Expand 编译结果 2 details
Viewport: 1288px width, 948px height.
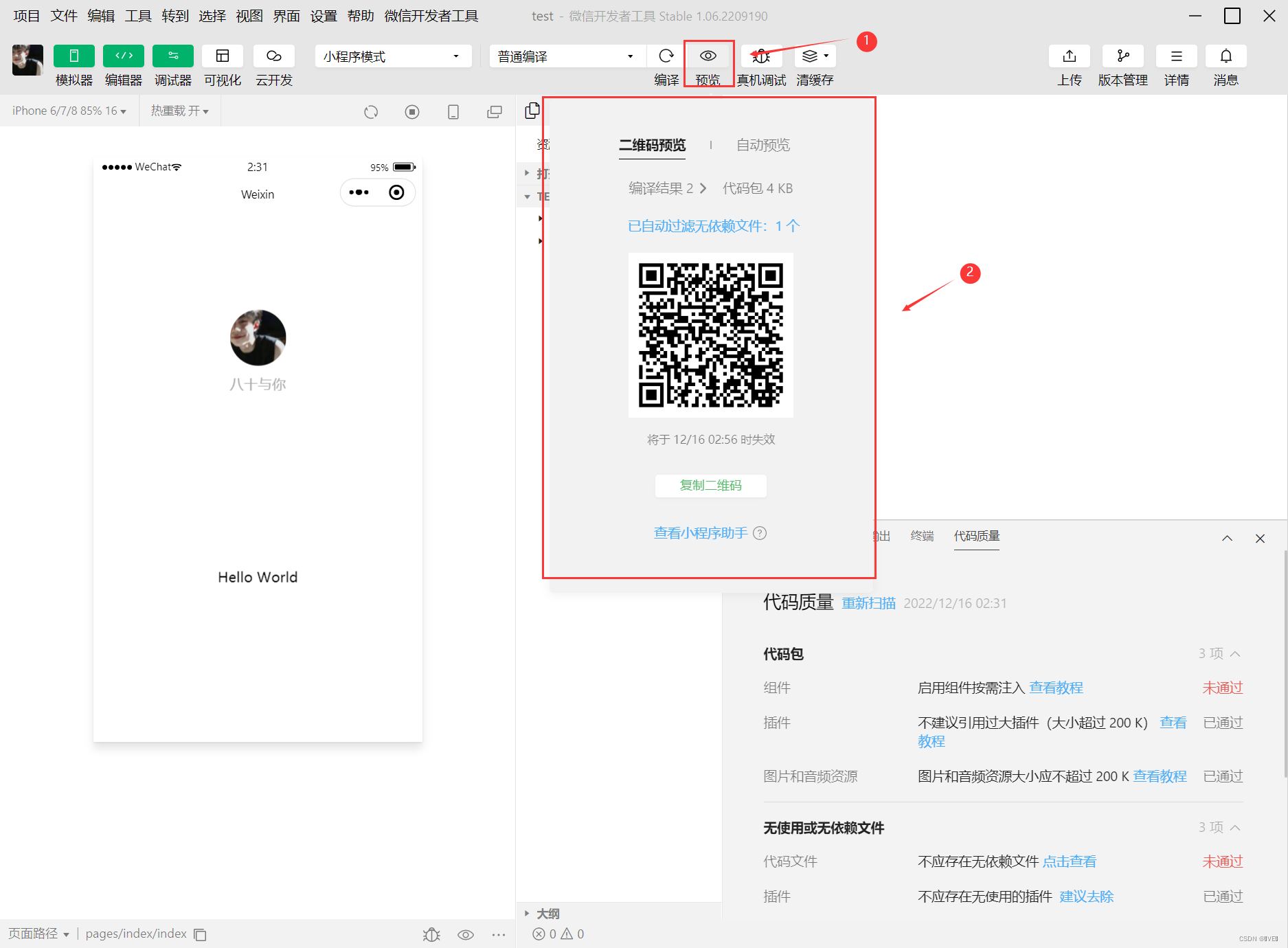pyautogui.click(x=667, y=188)
